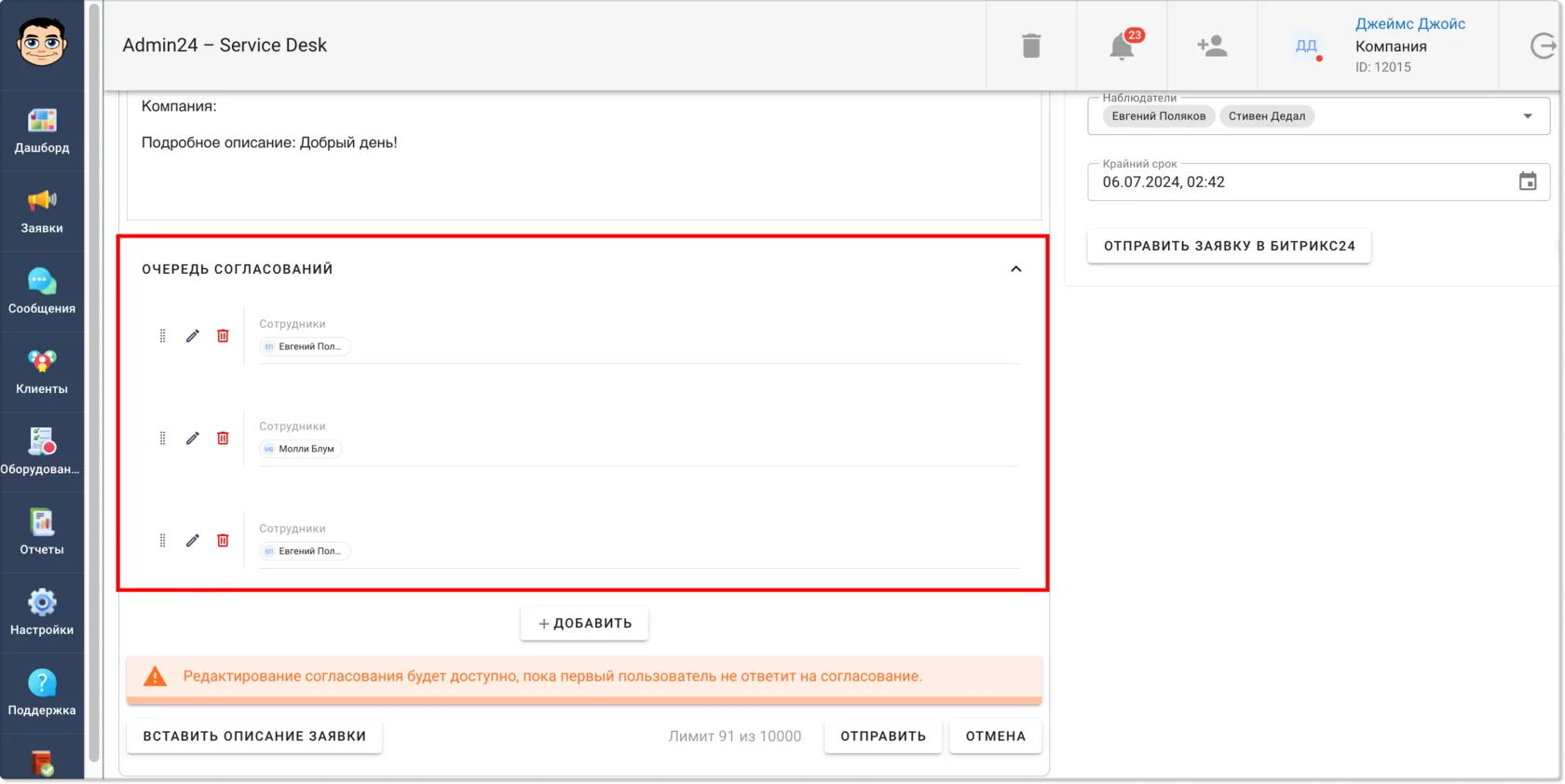The height and width of the screenshot is (784, 1565).
Task: Go to Настройки in the sidebar
Action: coord(42,613)
